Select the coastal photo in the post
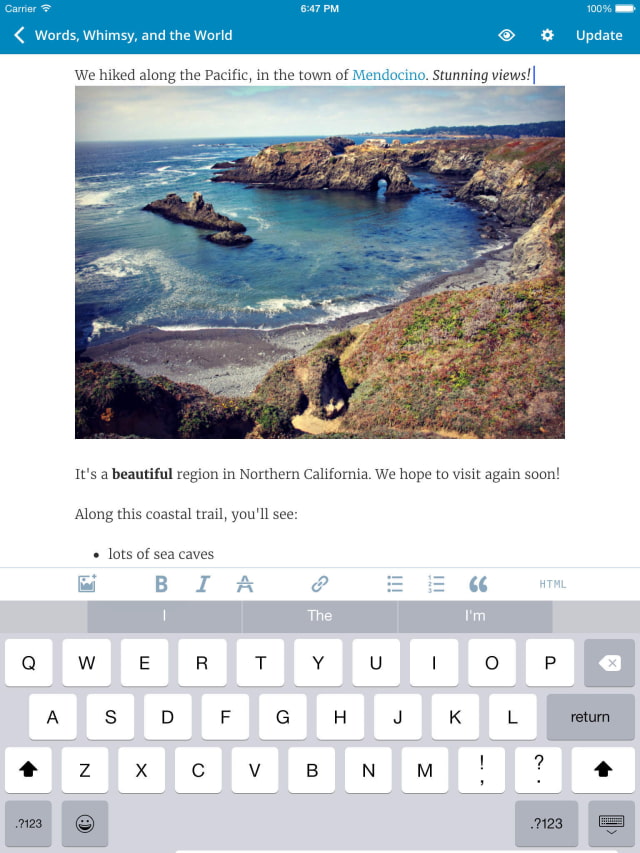Image resolution: width=640 pixels, height=853 pixels. (x=320, y=262)
